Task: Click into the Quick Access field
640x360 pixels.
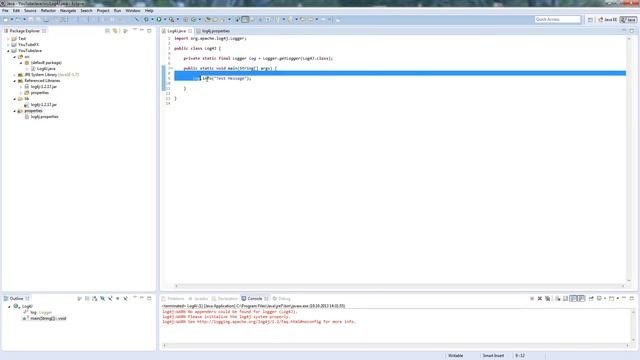Action: pyautogui.click(x=558, y=20)
